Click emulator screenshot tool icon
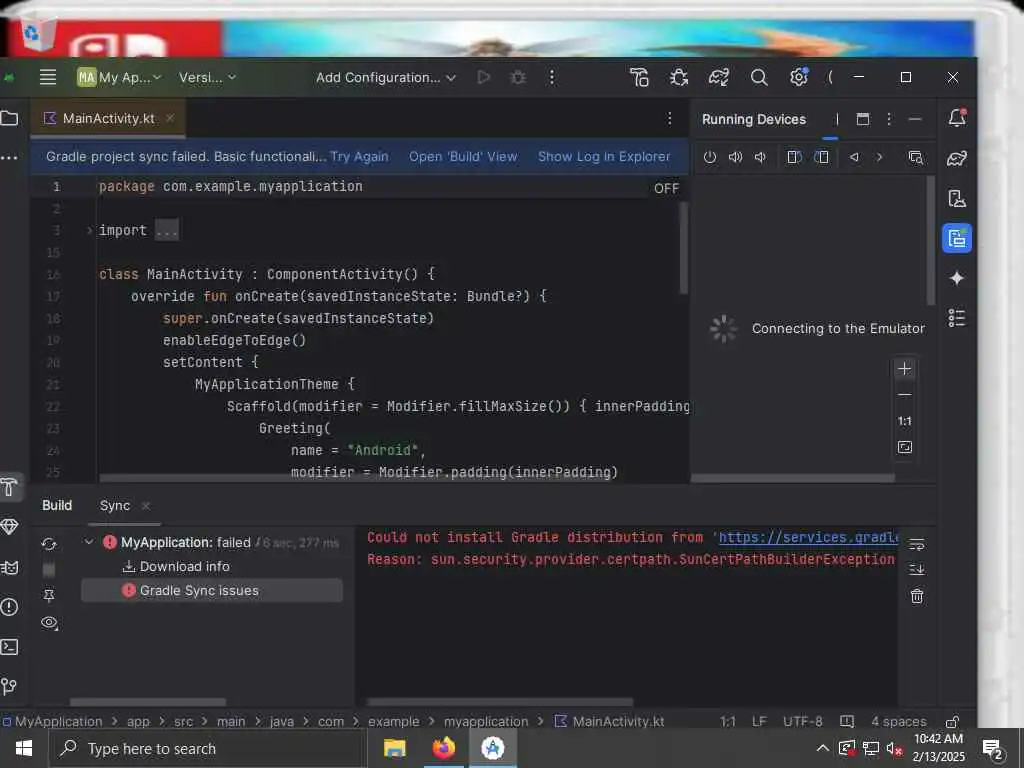Viewport: 1024px width, 768px height. 916,157
